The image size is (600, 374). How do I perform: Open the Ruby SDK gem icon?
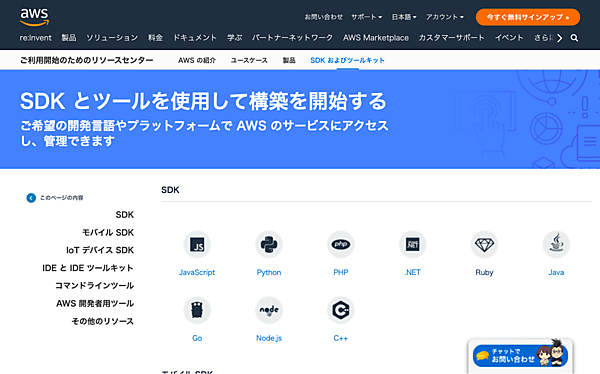coord(484,244)
